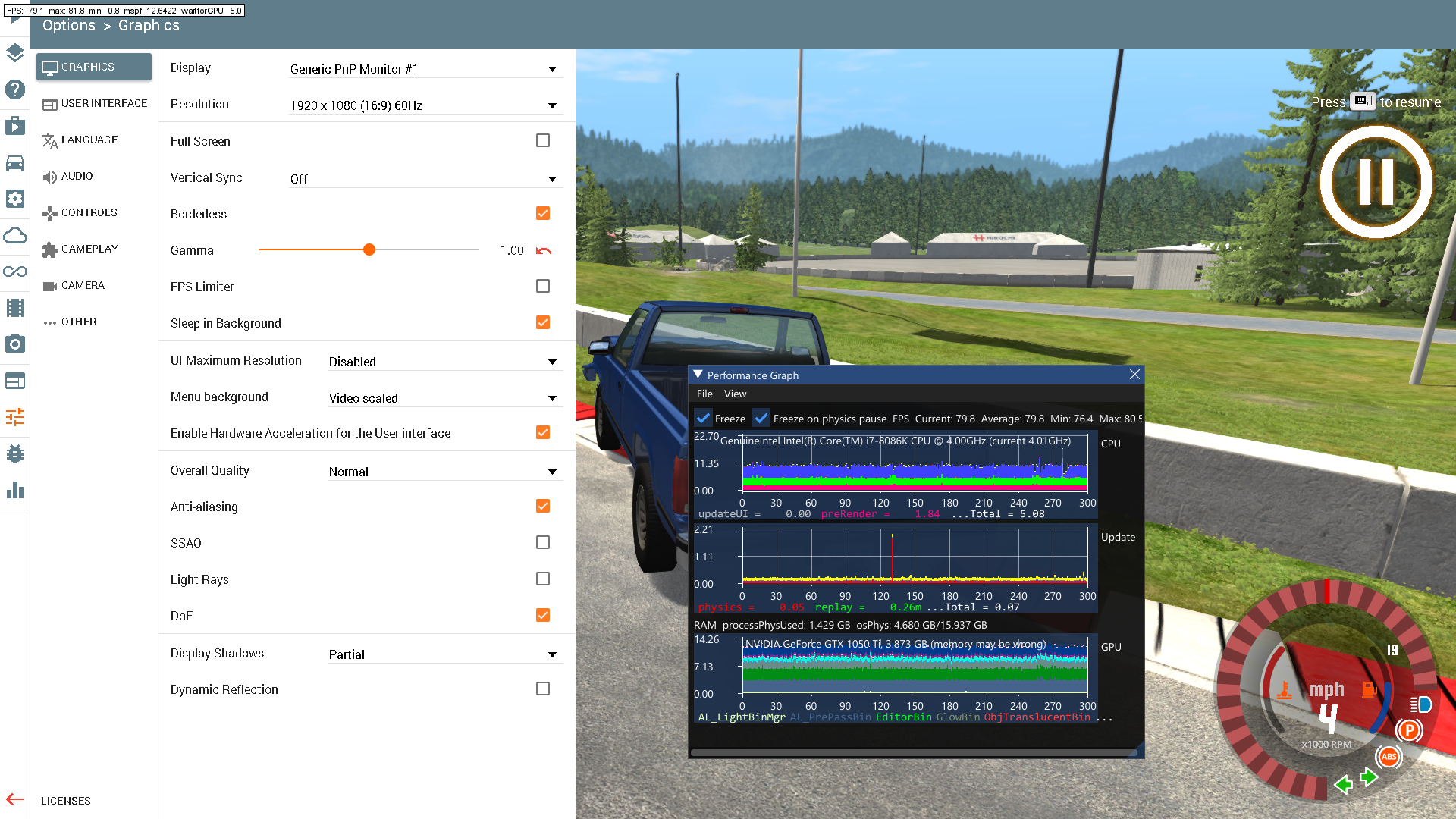Open the Resolution dropdown
This screenshot has height=819, width=1456.
pyautogui.click(x=425, y=105)
